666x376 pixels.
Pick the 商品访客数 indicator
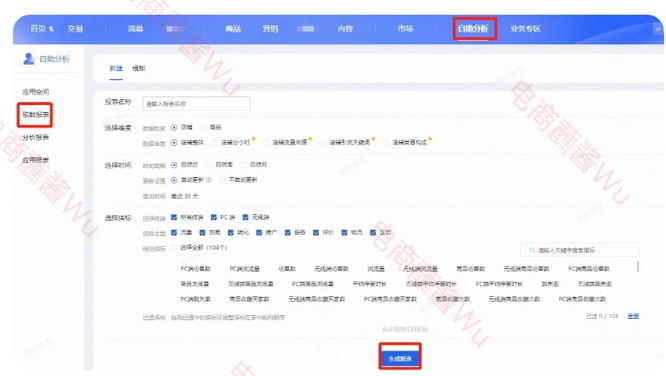[x=471, y=269]
